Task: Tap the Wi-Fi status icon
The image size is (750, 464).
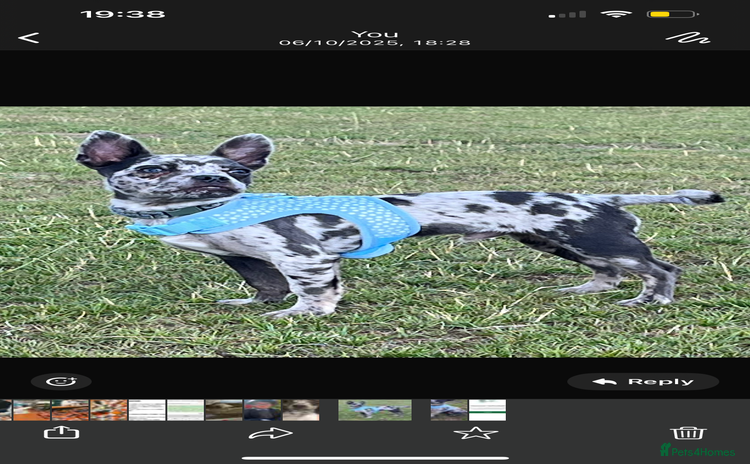Action: tap(615, 14)
